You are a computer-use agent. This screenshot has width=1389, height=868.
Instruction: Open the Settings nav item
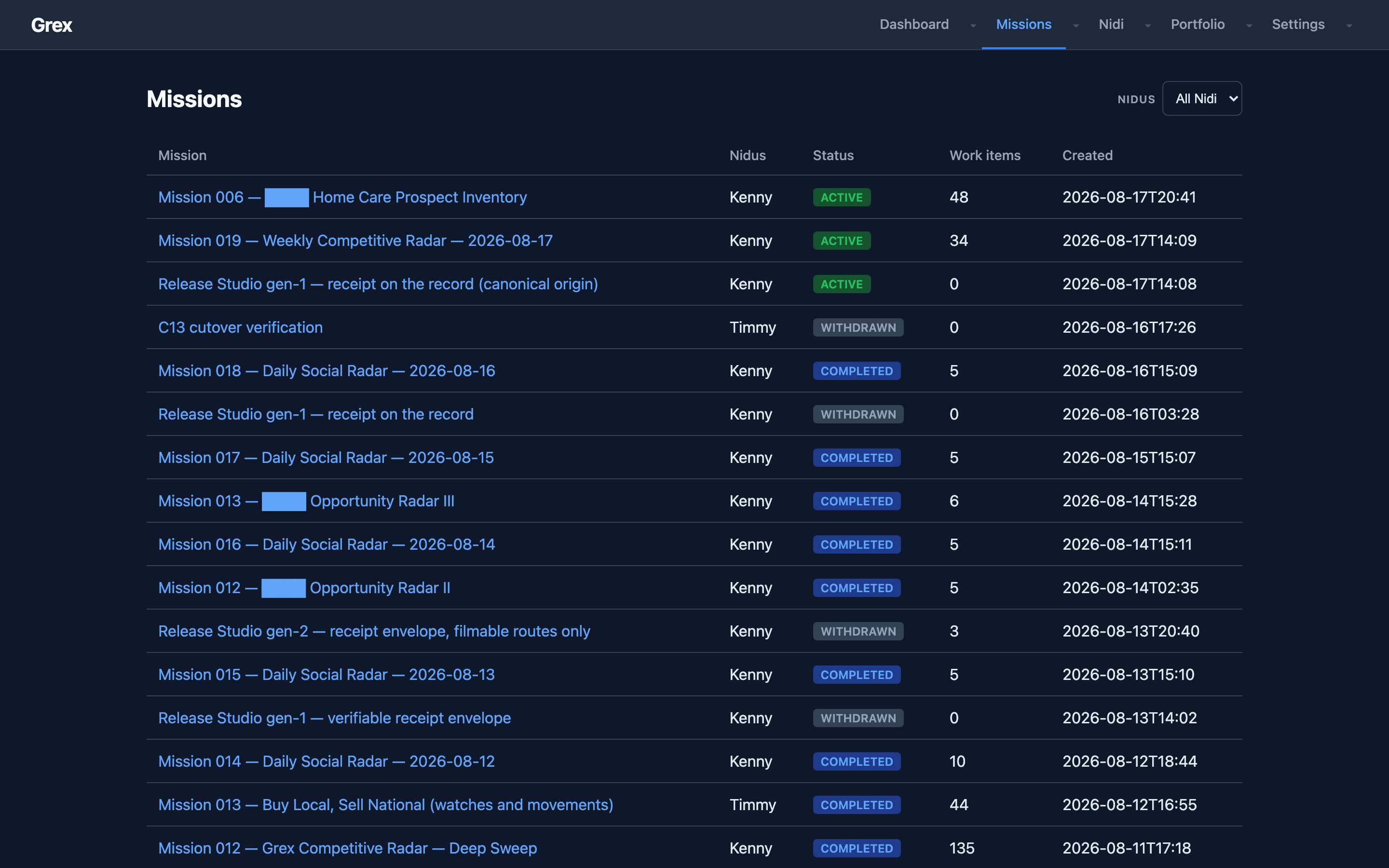1298,24
